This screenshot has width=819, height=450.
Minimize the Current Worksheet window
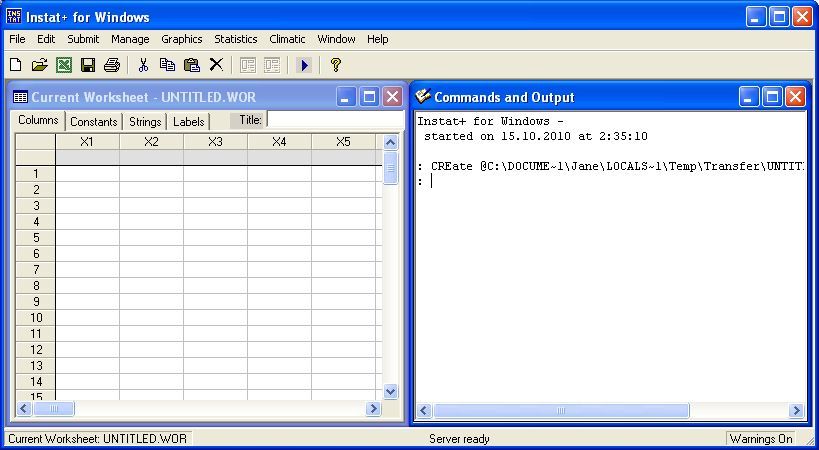pos(346,97)
